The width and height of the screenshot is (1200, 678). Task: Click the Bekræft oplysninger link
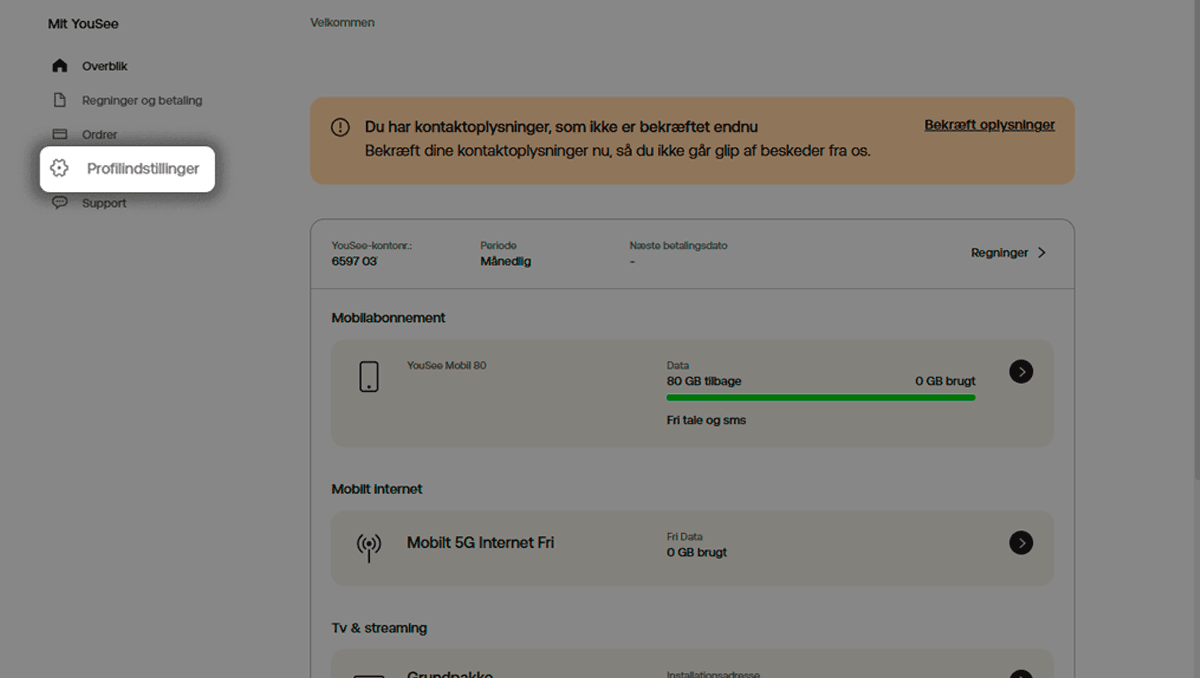click(x=989, y=125)
